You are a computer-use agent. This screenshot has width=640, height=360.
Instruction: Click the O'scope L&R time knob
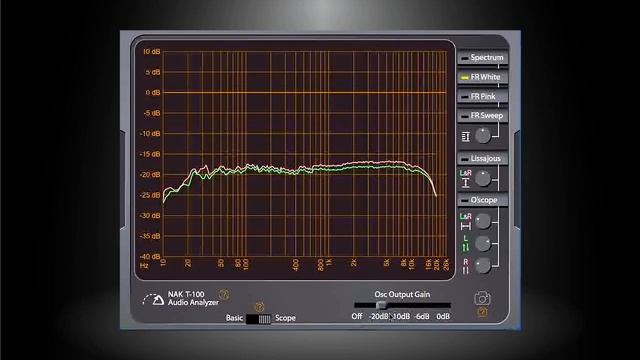pyautogui.click(x=483, y=221)
